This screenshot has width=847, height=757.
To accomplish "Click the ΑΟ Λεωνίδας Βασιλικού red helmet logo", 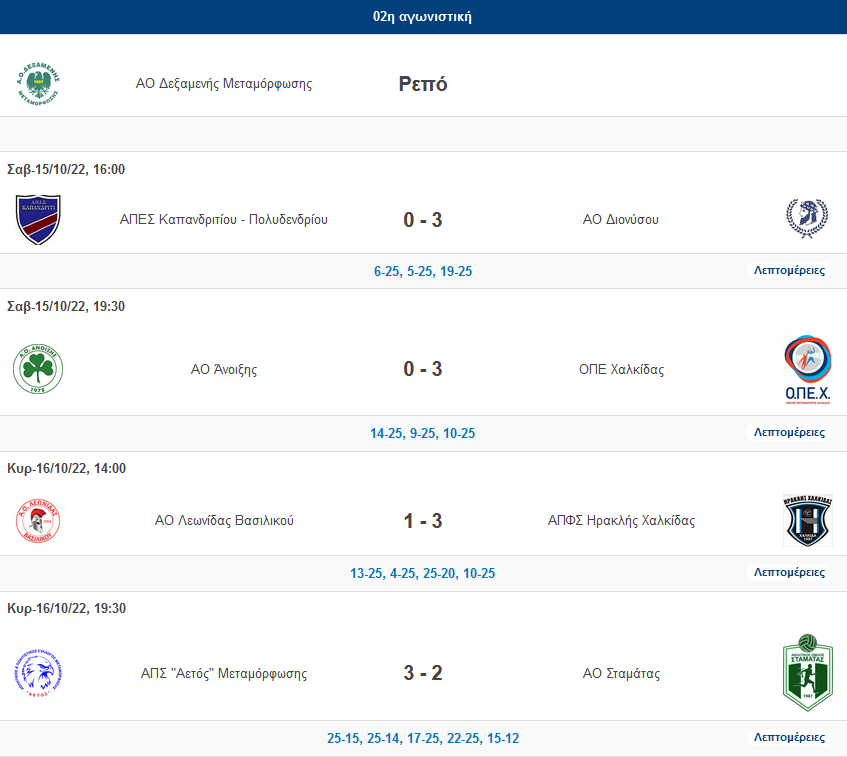I will (38, 521).
